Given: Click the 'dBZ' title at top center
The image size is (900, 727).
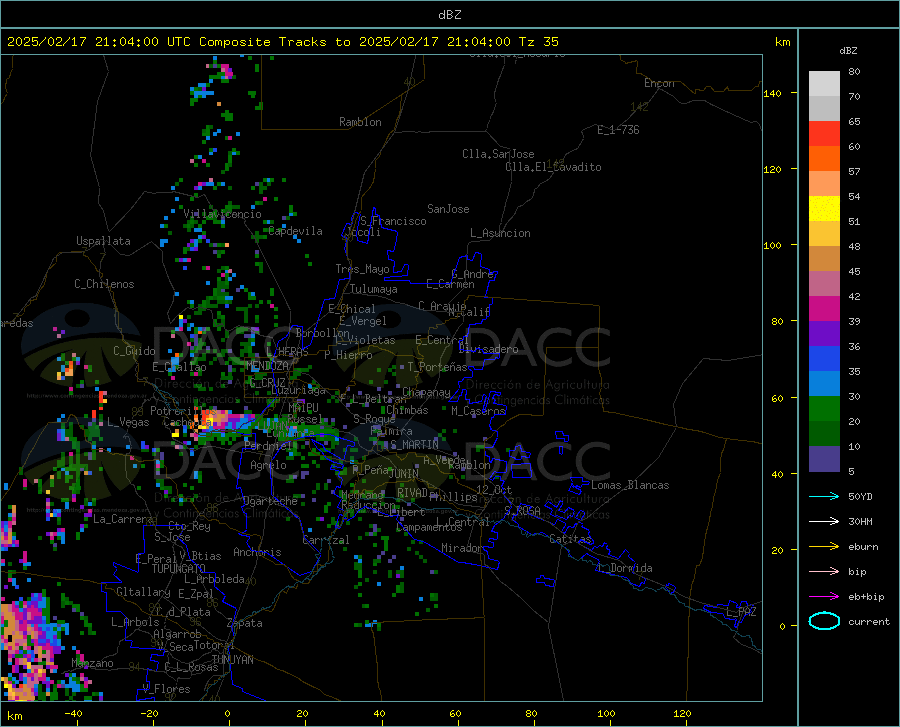Looking at the screenshot, I should [449, 15].
